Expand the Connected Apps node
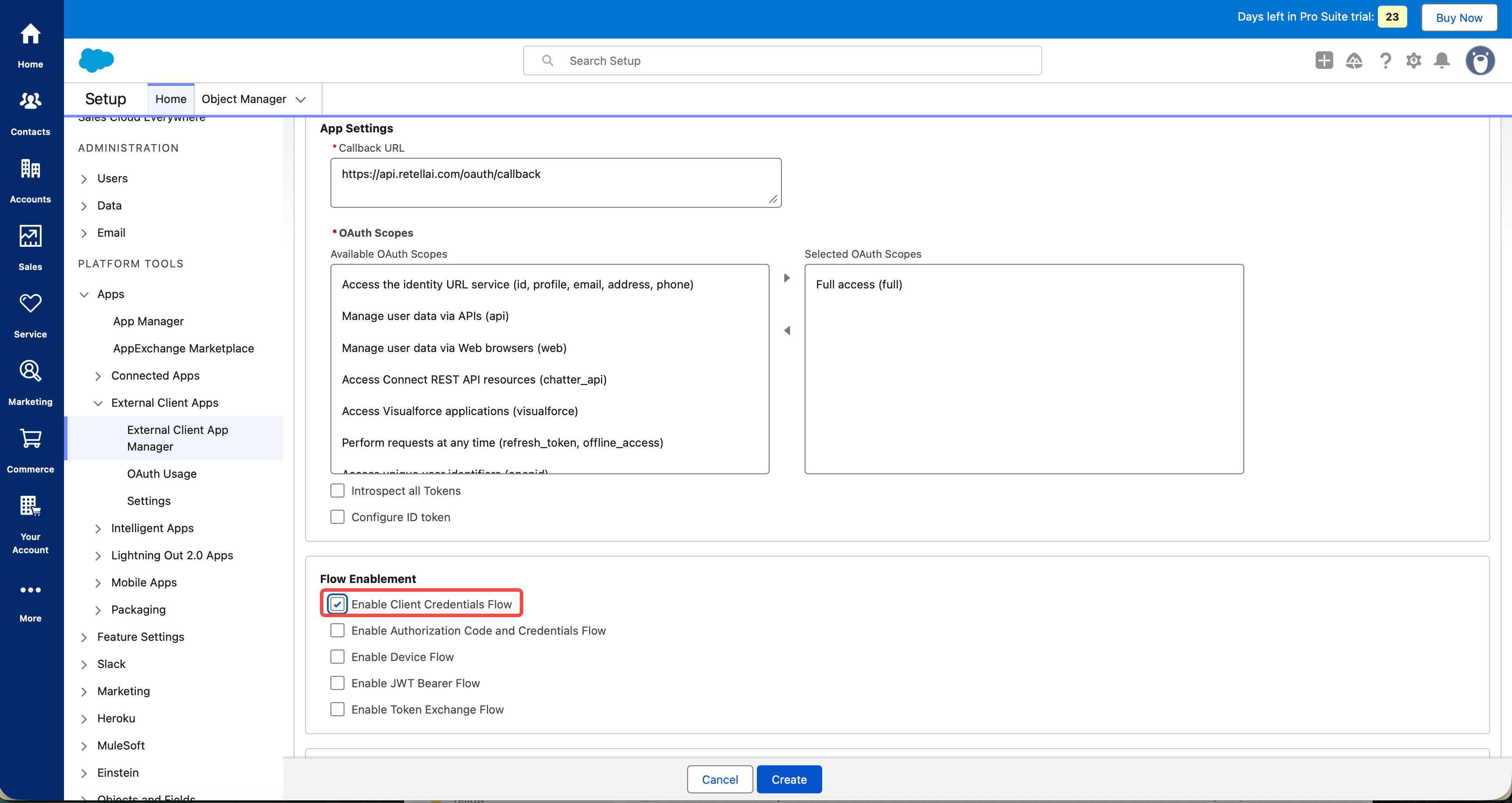Screen dimensions: 1512x803 pyautogui.click(x=98, y=376)
